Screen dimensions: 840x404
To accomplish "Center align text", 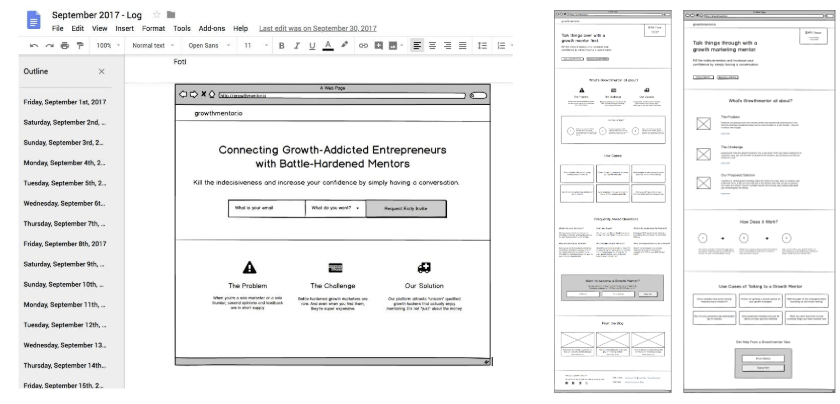I will pos(432,46).
